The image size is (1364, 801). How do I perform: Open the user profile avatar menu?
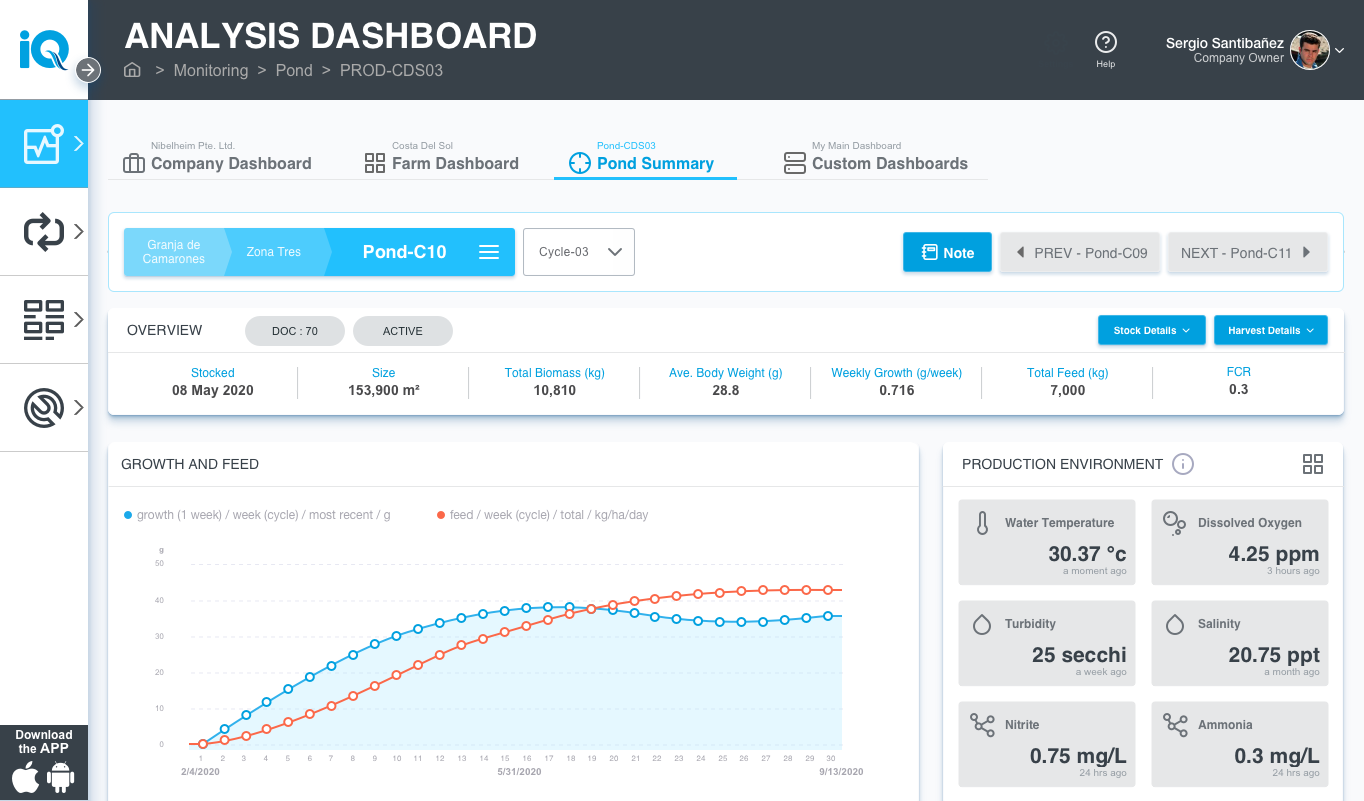(x=1309, y=50)
